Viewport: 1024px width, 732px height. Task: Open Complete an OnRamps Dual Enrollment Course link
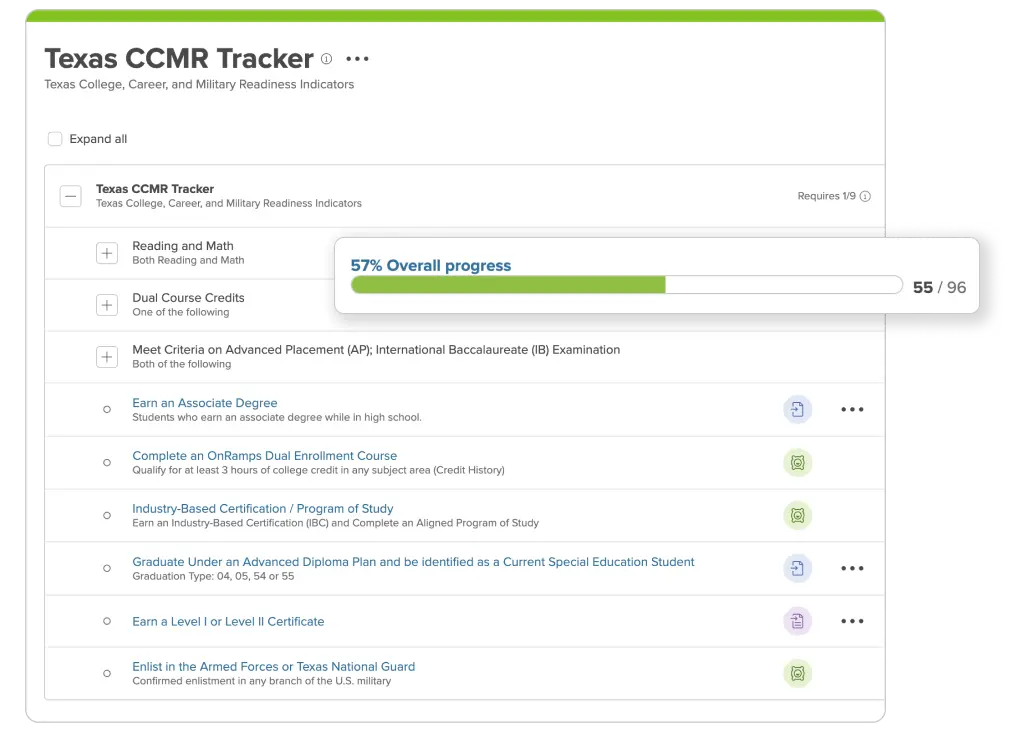coord(264,456)
